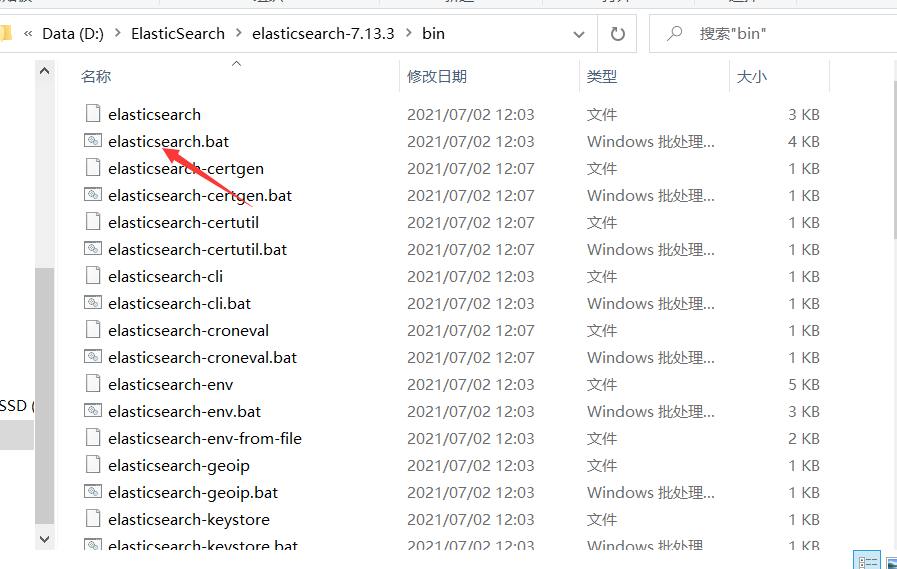Image resolution: width=897 pixels, height=569 pixels.
Task: Select elasticsearch-cli.bat file name
Action: pyautogui.click(x=180, y=303)
